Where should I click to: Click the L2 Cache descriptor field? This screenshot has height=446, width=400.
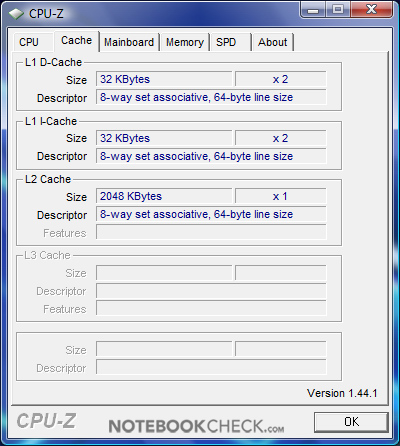point(211,214)
